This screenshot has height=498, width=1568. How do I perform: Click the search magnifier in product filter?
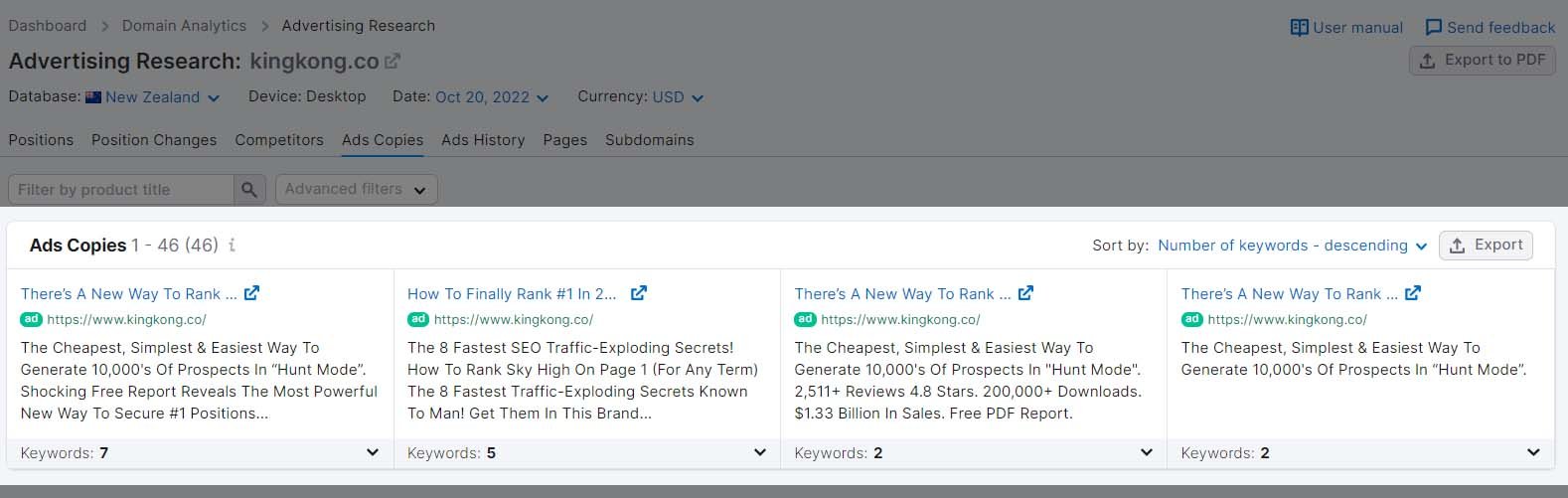click(x=249, y=189)
